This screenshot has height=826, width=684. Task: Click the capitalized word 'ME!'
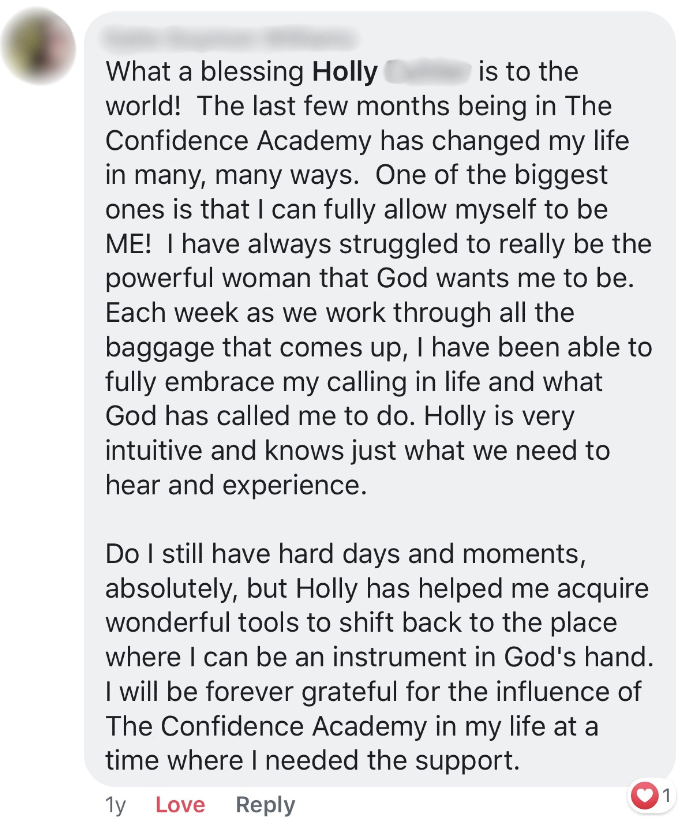tap(127, 244)
